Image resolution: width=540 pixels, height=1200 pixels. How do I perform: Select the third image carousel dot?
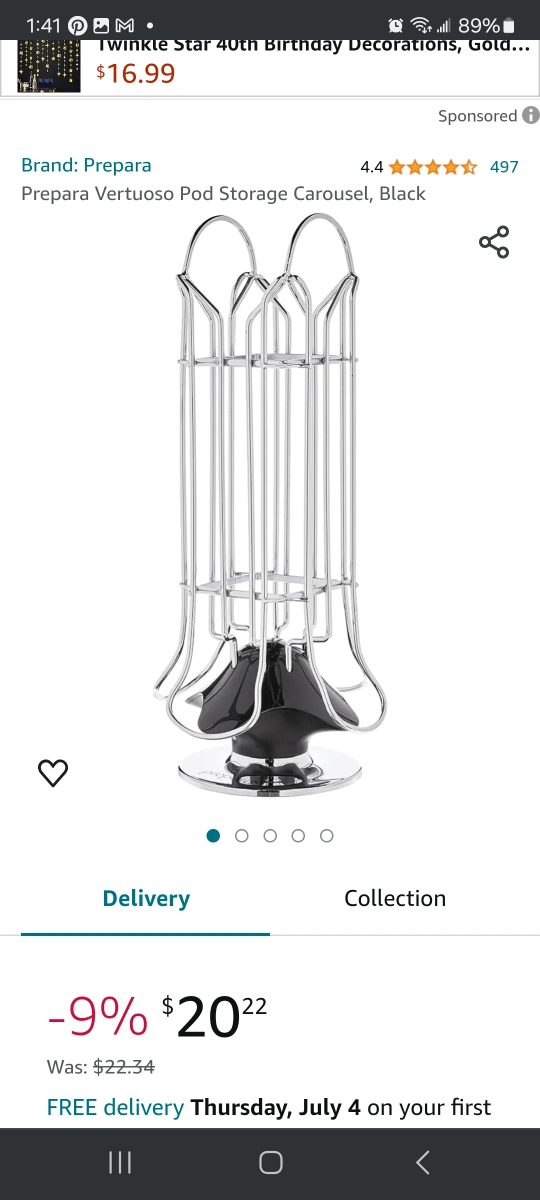[x=270, y=836]
